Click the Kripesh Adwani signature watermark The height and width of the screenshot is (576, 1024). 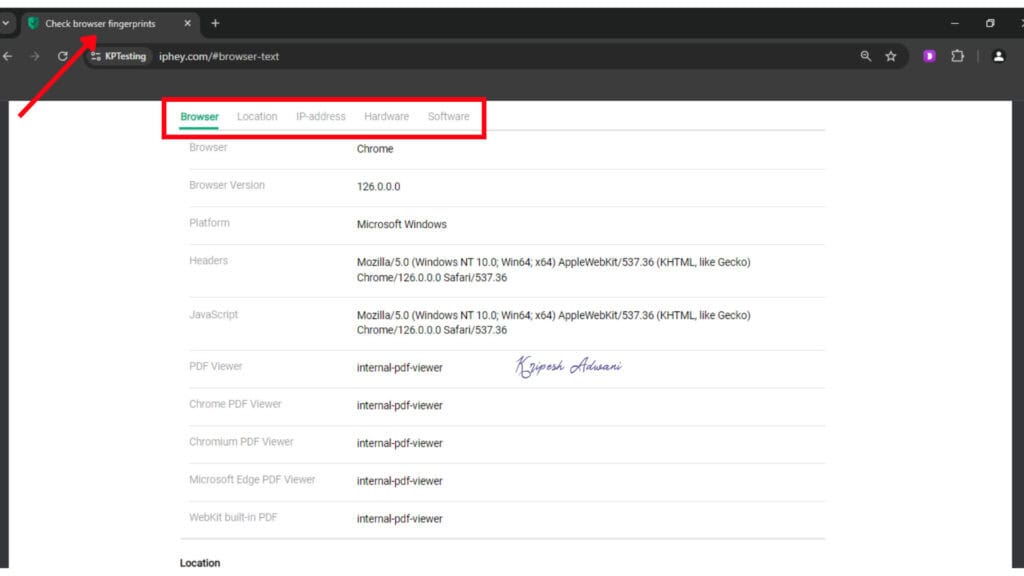(568, 366)
